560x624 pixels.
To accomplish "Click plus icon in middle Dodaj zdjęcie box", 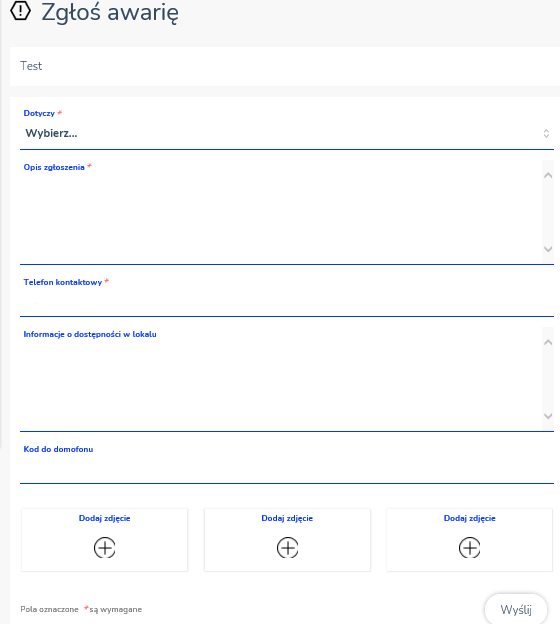I will tap(287, 548).
